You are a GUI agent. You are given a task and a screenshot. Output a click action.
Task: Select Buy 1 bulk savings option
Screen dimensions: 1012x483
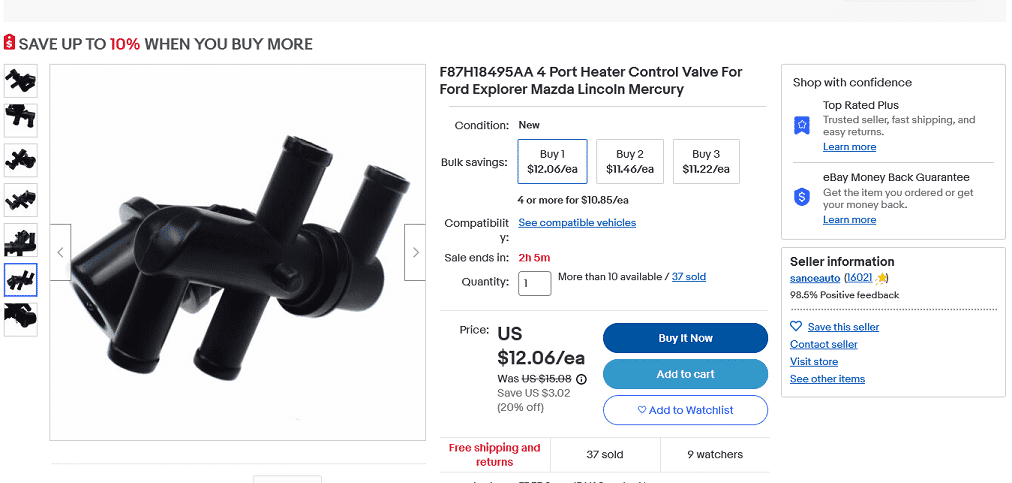552,162
